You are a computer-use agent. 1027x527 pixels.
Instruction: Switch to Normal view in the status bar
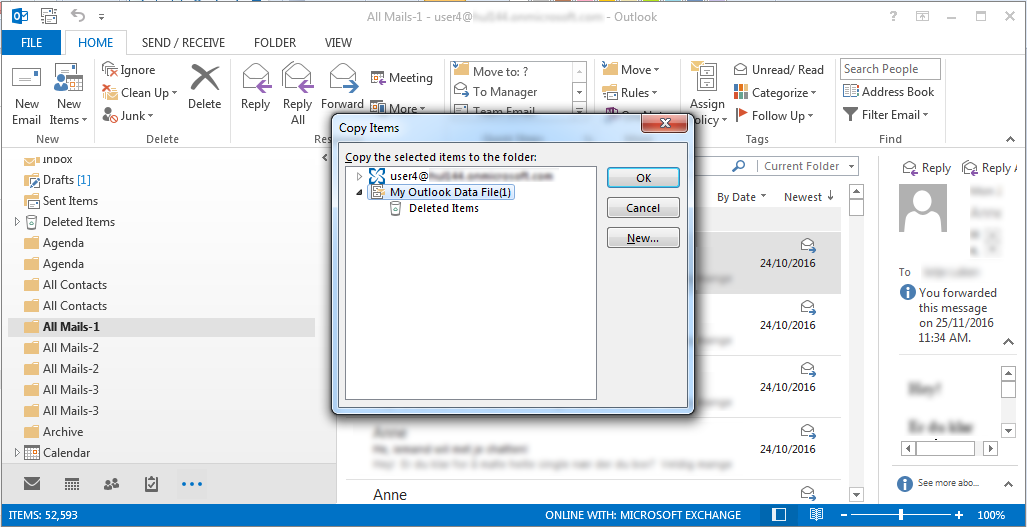coord(779,515)
